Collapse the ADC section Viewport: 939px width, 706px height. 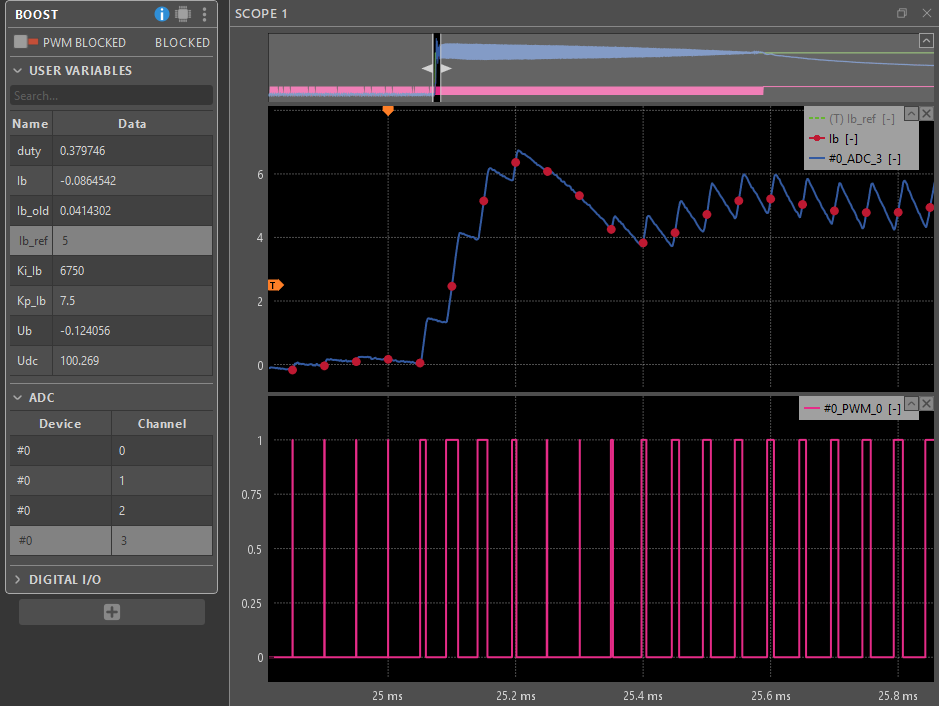point(18,398)
